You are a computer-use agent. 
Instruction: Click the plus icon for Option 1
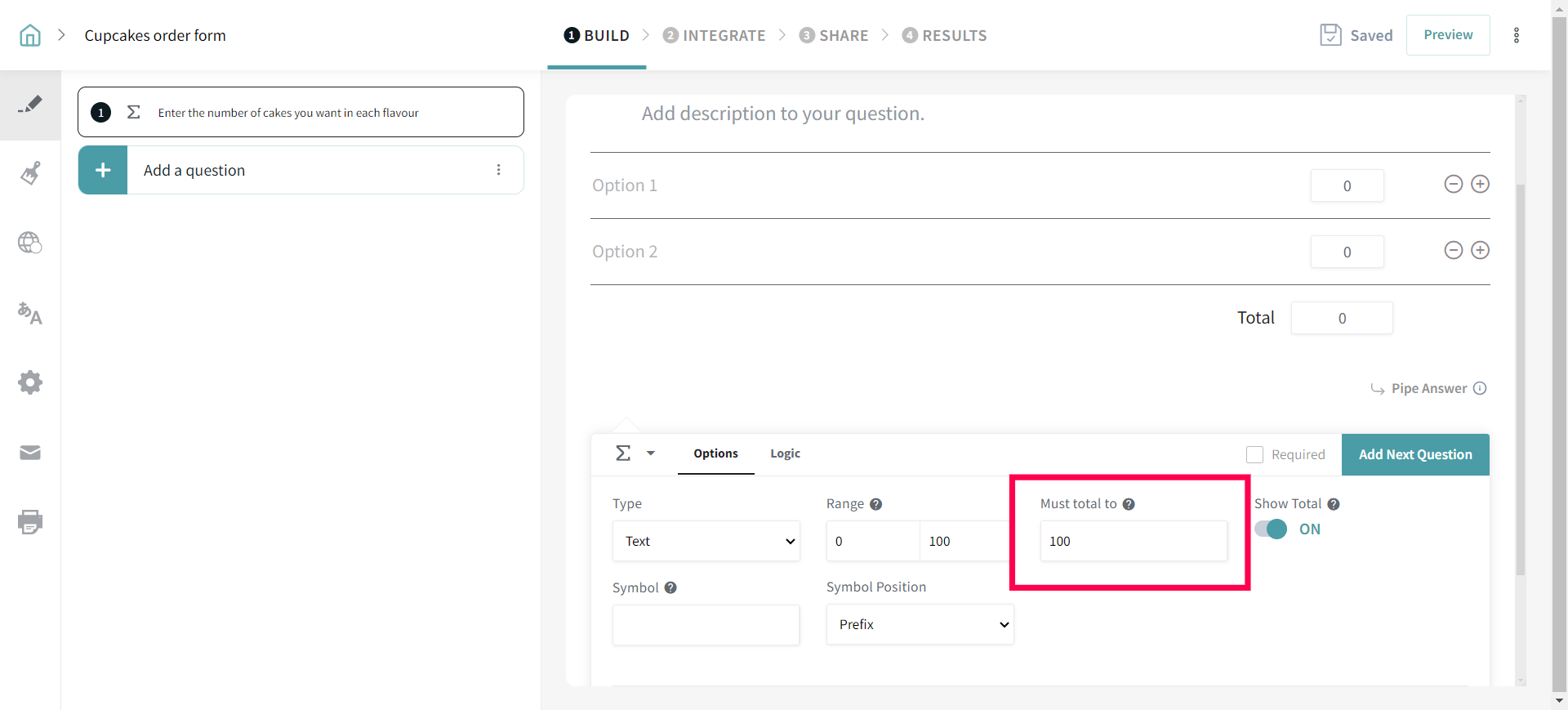pos(1480,185)
